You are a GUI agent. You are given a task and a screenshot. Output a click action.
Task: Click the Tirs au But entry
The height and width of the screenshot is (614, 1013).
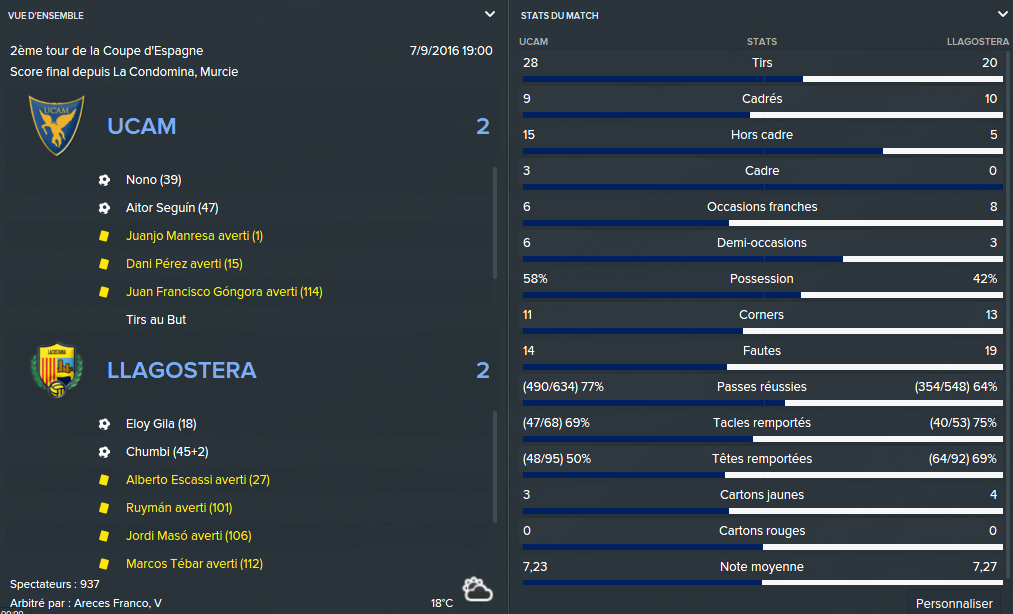(156, 320)
